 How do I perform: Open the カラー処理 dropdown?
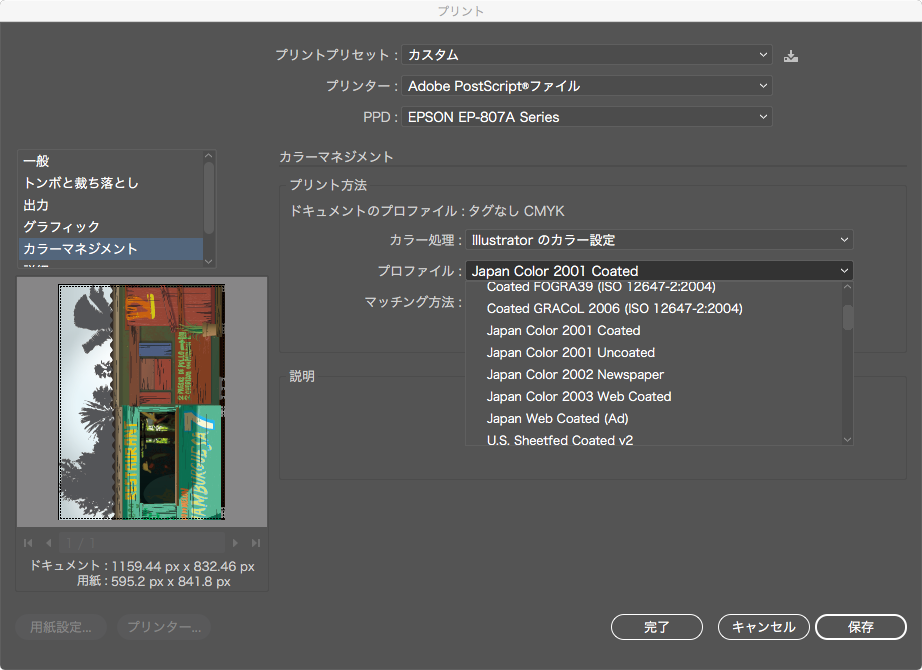[x=658, y=240]
